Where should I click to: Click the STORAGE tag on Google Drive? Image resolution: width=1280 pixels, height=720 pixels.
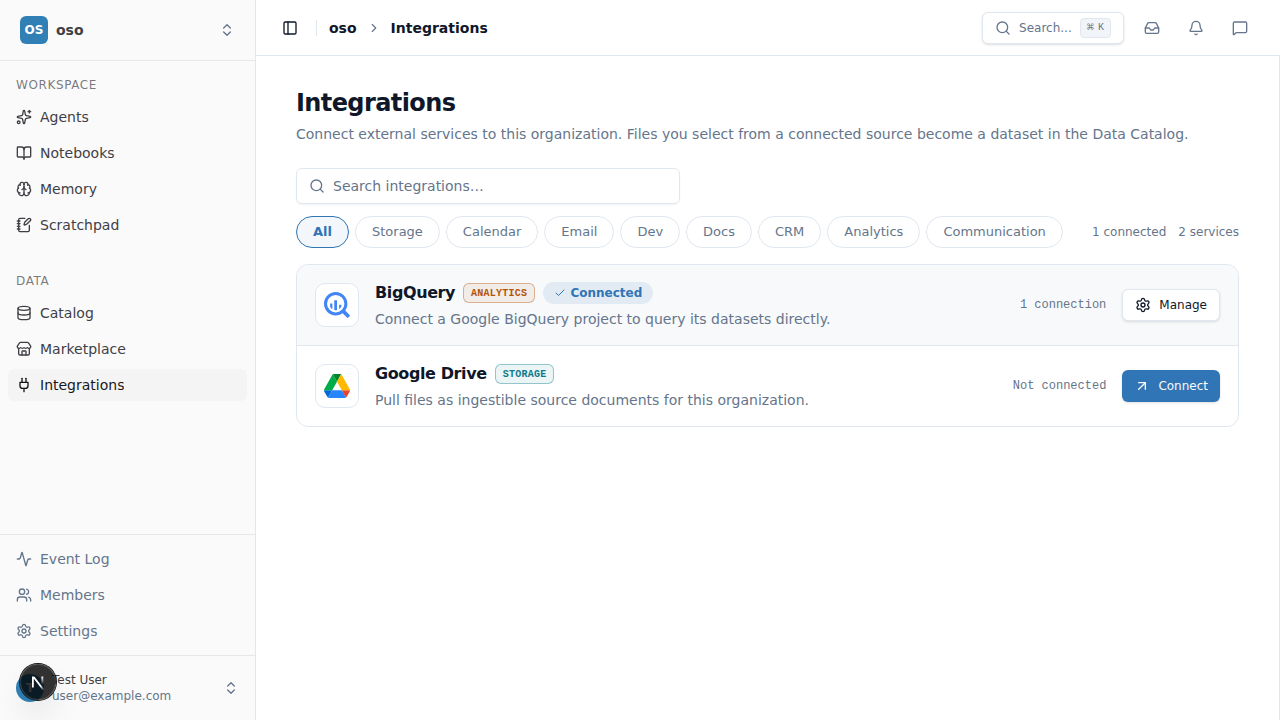[x=524, y=374]
